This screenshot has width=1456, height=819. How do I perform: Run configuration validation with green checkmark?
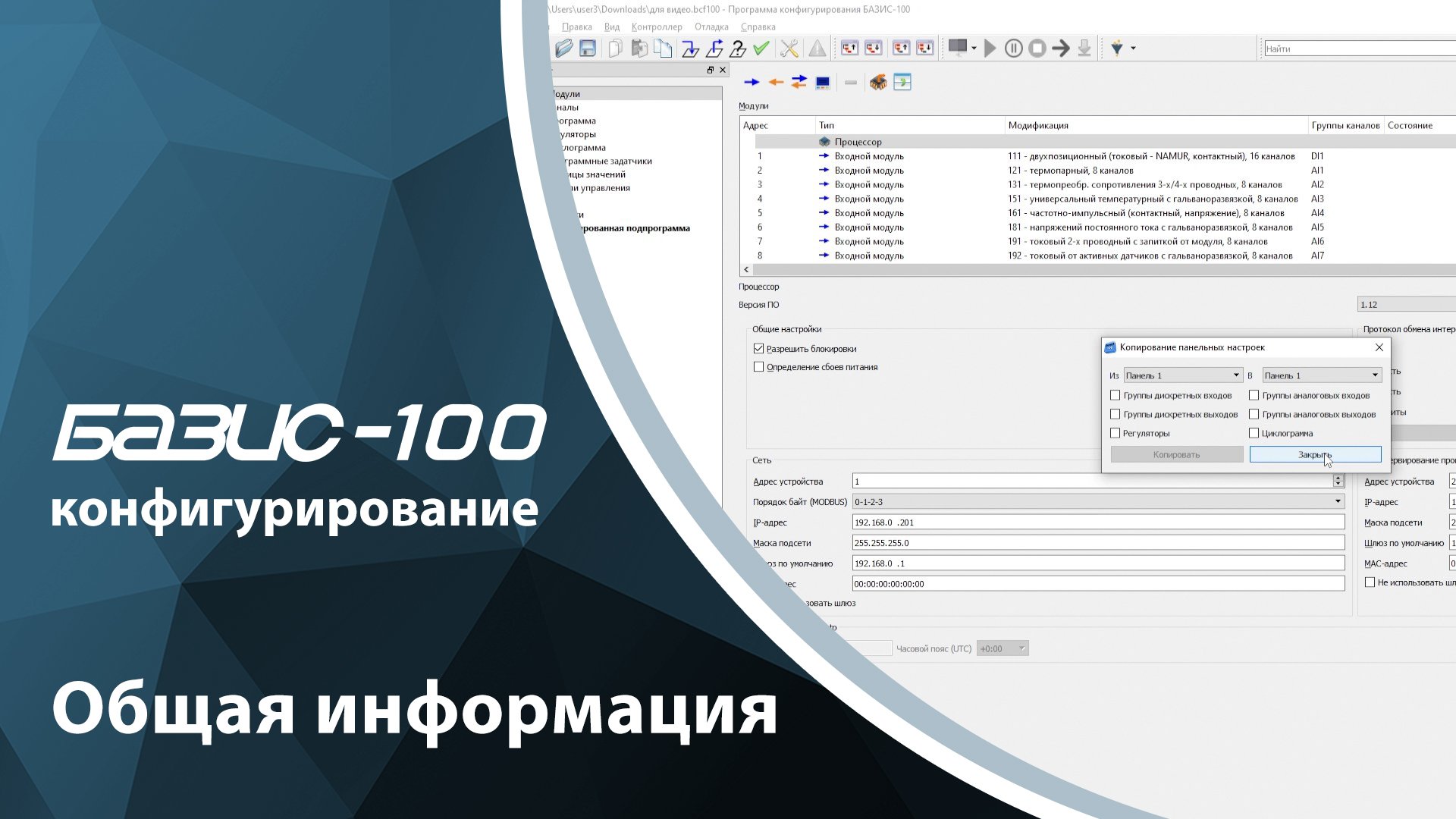tap(761, 47)
